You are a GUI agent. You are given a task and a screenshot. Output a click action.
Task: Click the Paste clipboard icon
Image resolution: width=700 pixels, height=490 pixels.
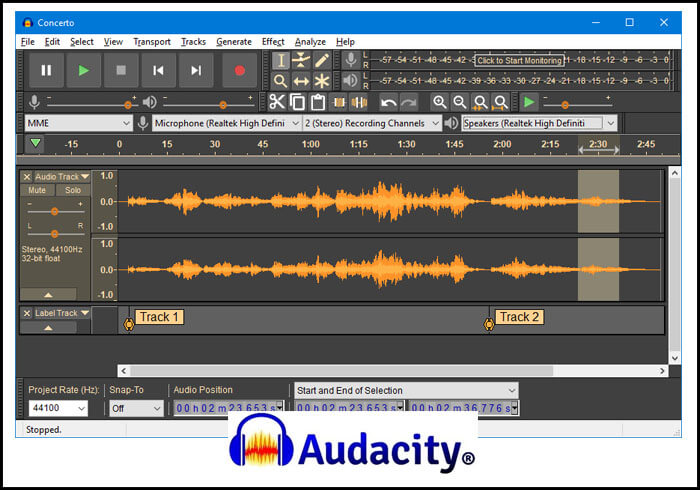point(318,102)
